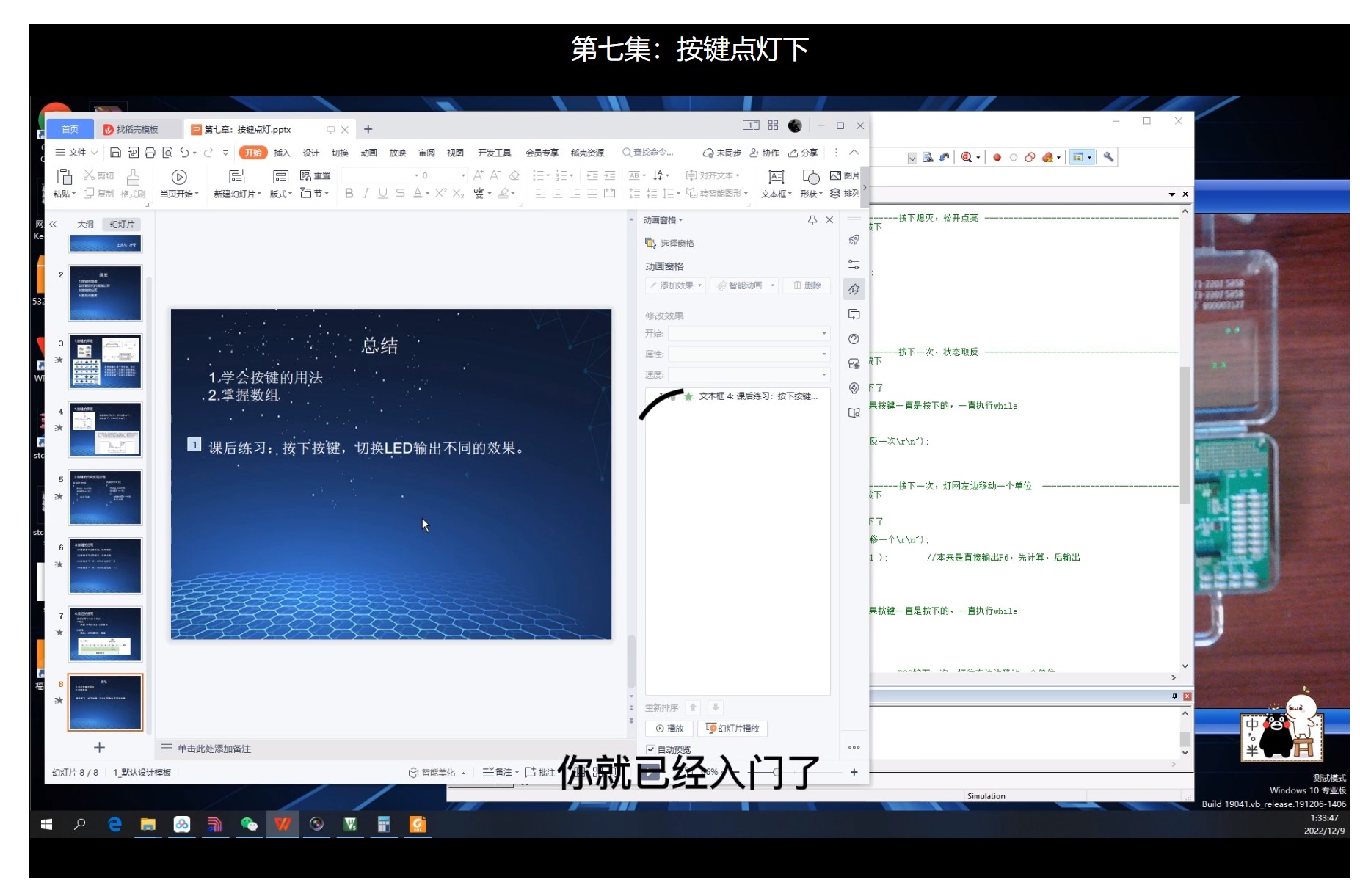
Task: Click the 分享 share button
Action: click(803, 153)
